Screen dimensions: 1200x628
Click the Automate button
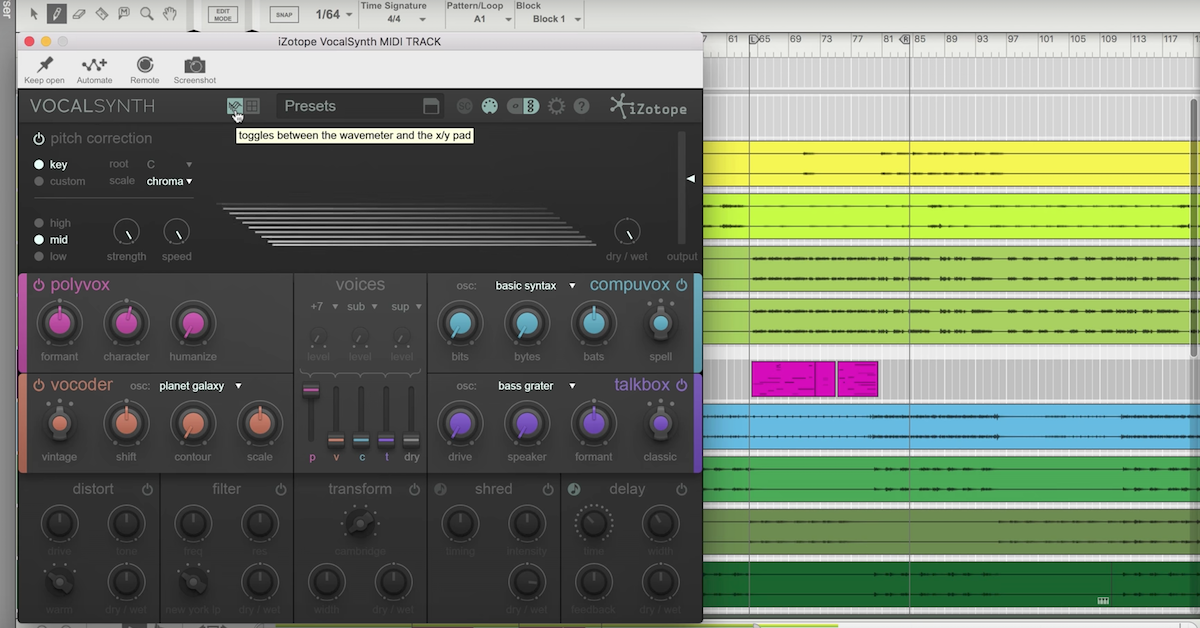(94, 68)
